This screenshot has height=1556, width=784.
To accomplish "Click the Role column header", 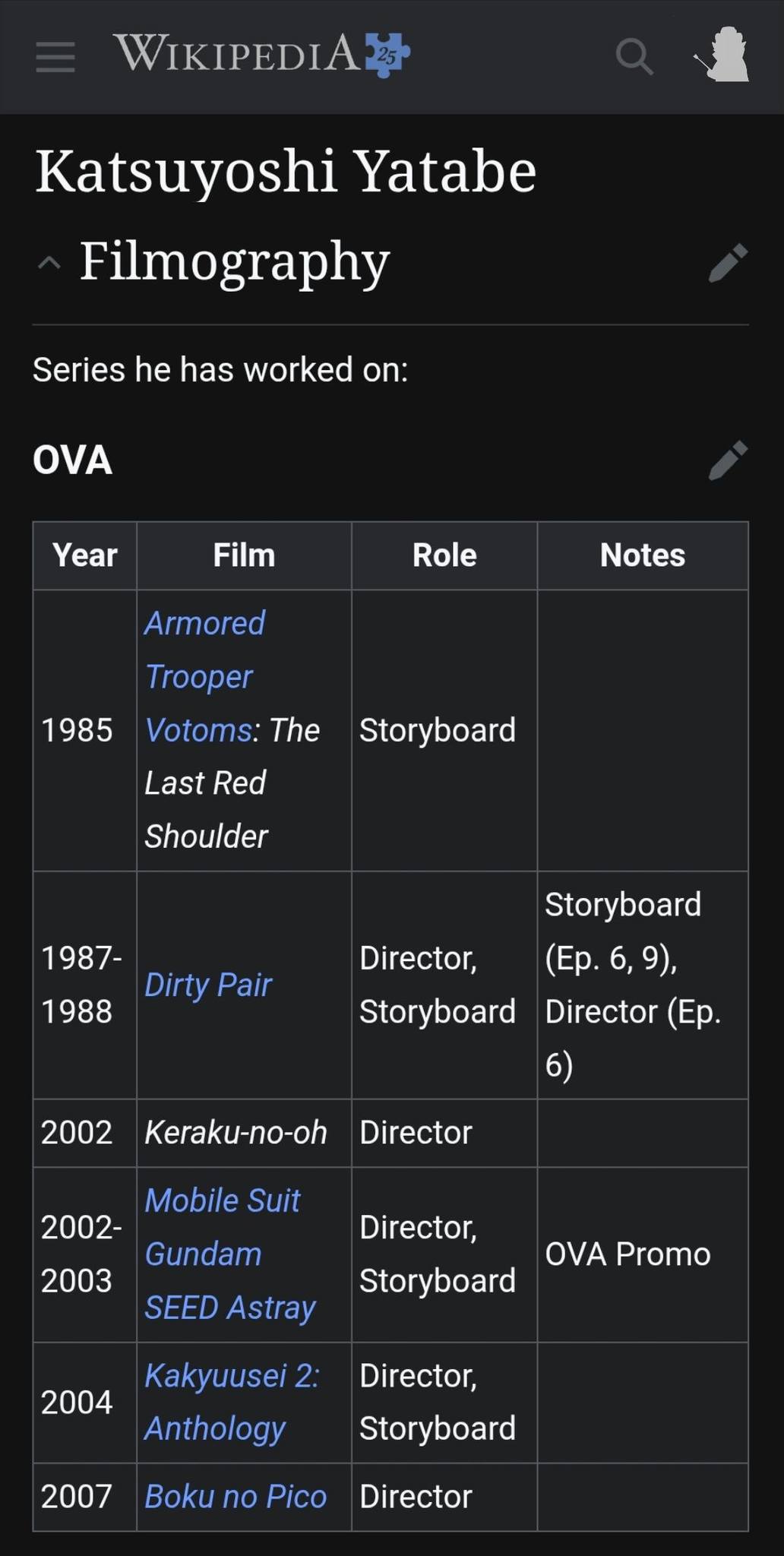I will click(444, 555).
